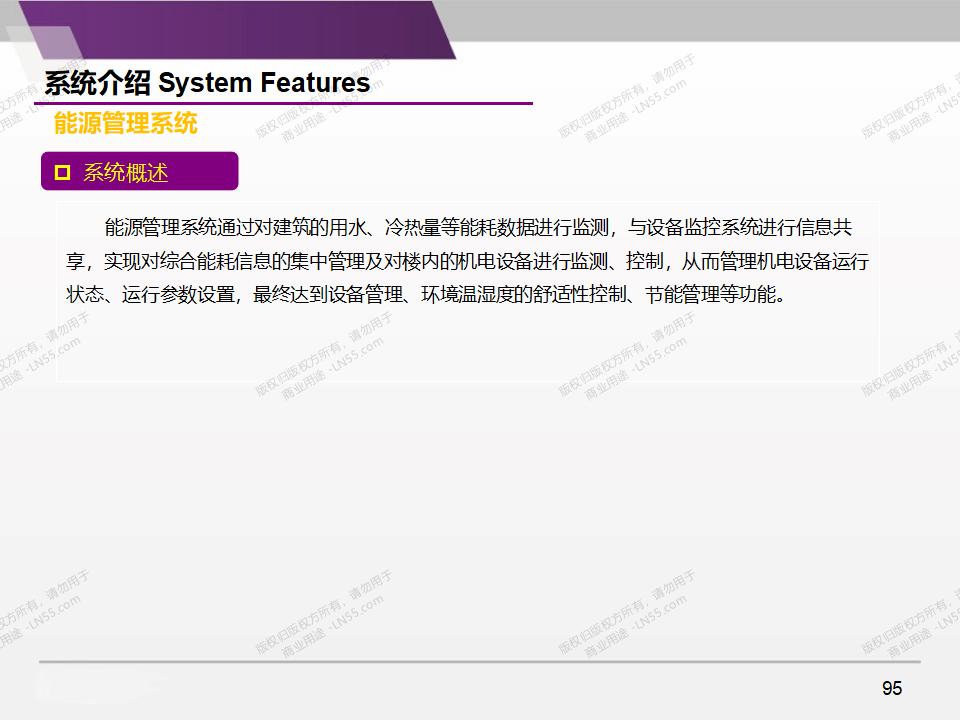Select the yellow subtitle 能源管理系统
Screen dimensions: 960x720
coord(125,123)
